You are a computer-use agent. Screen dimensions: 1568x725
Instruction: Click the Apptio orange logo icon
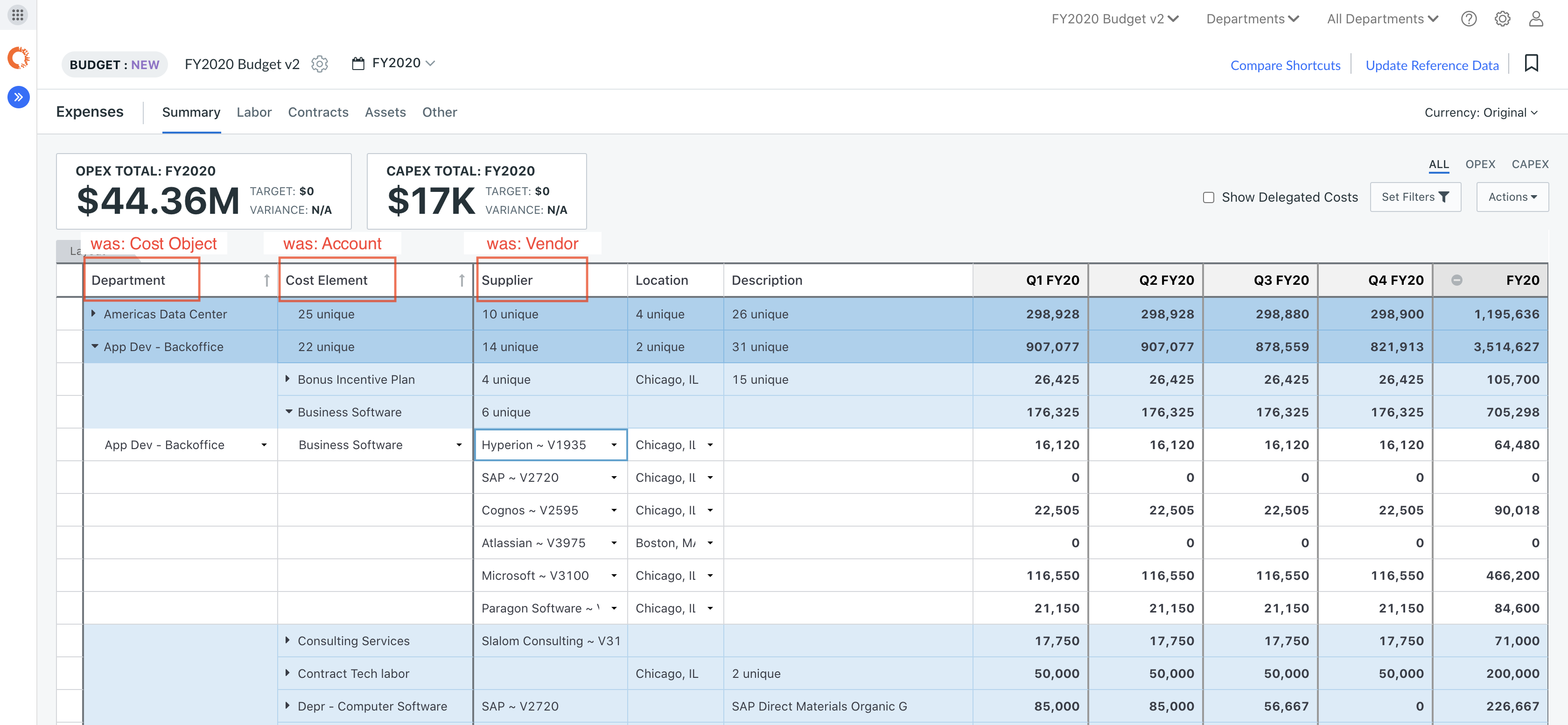pyautogui.click(x=18, y=58)
